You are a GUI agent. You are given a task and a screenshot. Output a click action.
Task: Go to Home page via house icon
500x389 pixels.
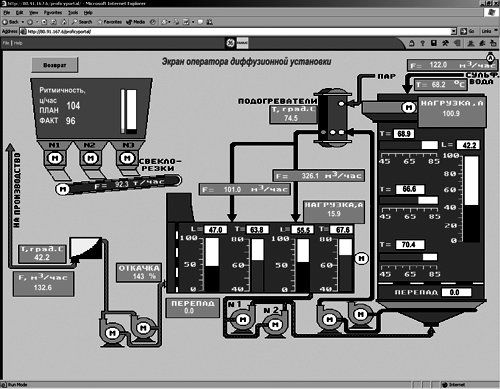pos(64,22)
